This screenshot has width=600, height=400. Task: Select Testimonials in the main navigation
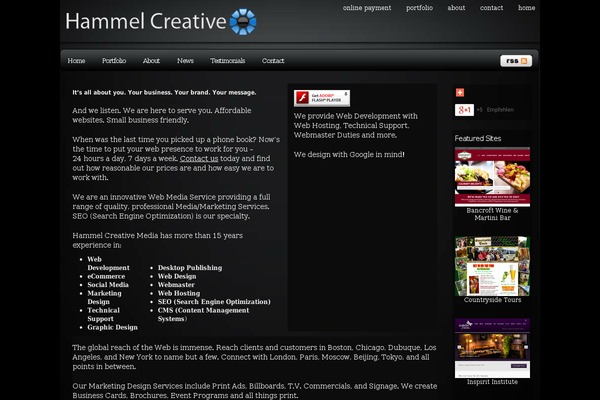click(x=227, y=60)
